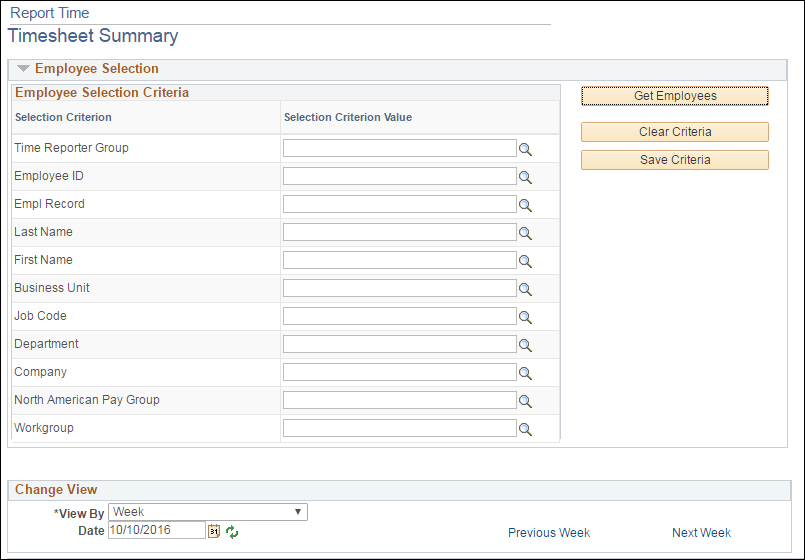Click the Change View heading

56,489
